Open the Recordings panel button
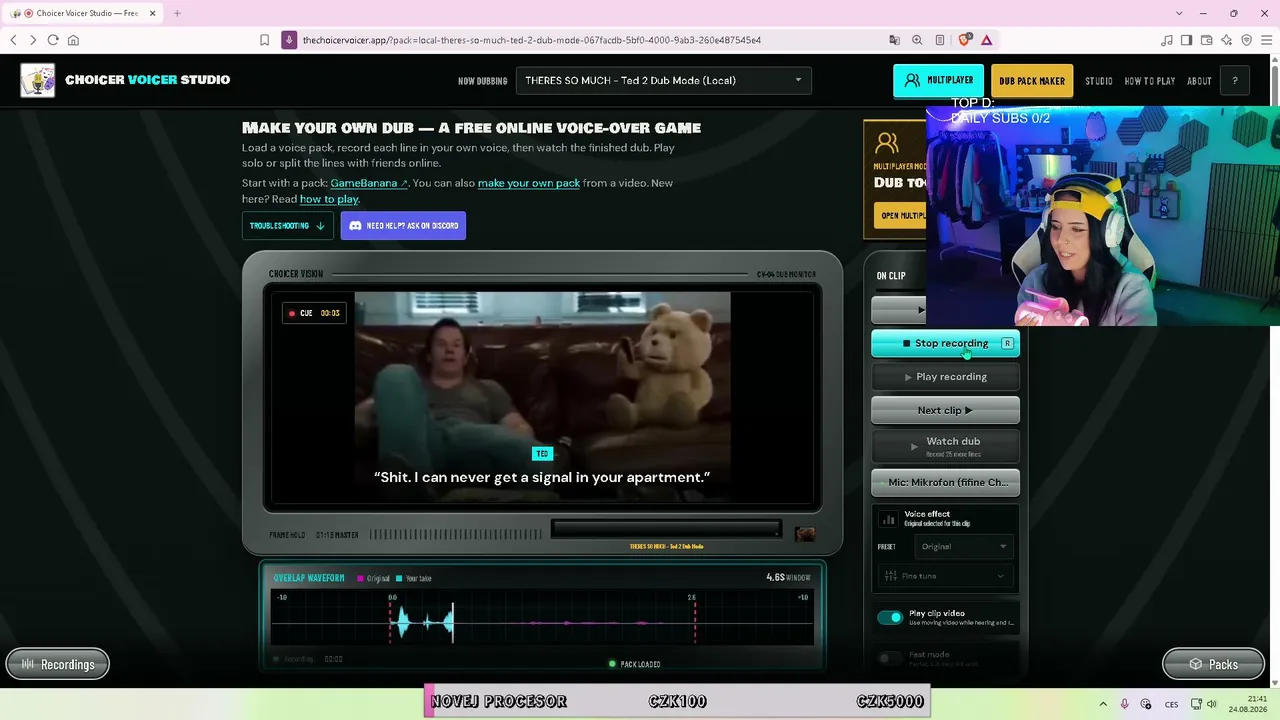Viewport: 1280px width, 720px height. tap(58, 664)
